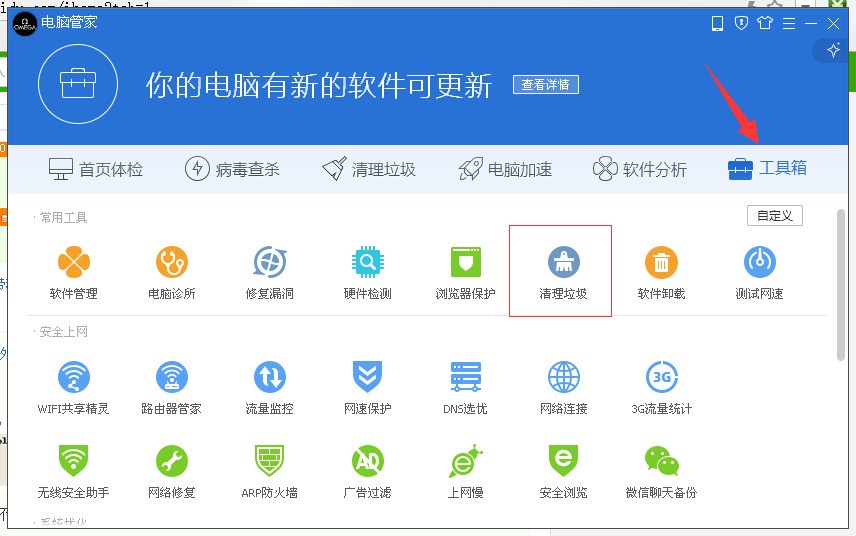Click the mobile phone icon in title bar
This screenshot has height=536, width=856.
717,23
